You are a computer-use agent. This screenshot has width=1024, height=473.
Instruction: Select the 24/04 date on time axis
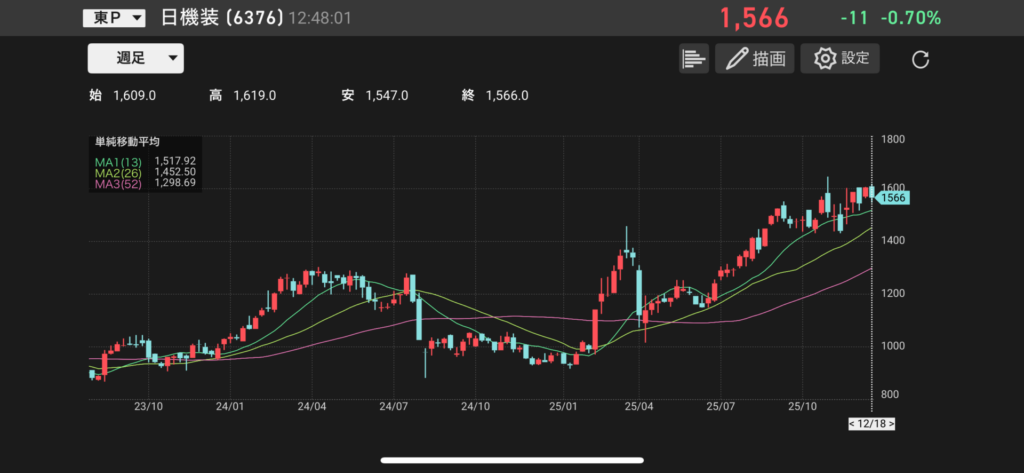(312, 407)
